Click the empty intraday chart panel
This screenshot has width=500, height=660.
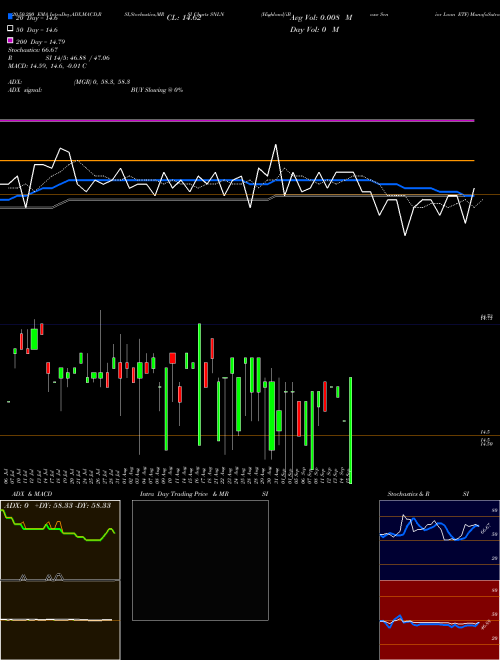pyautogui.click(x=200, y=560)
